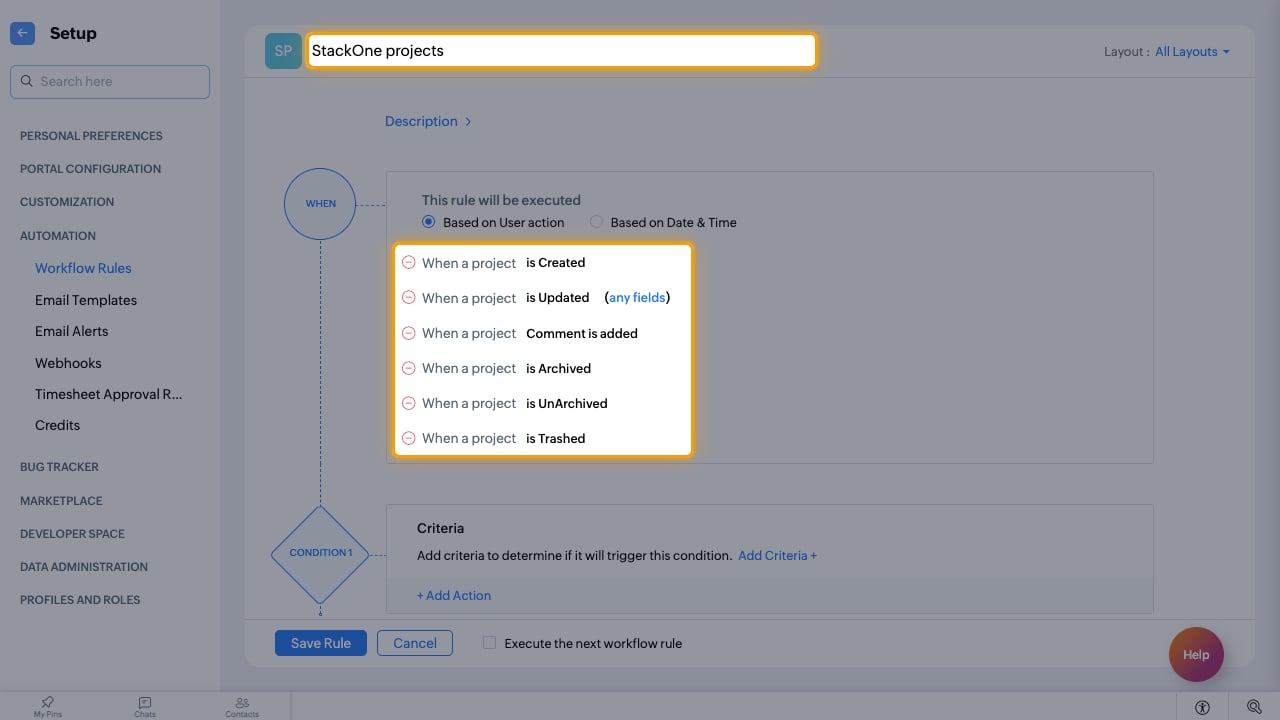Remove the 'is Trashed' trigger

click(408, 438)
